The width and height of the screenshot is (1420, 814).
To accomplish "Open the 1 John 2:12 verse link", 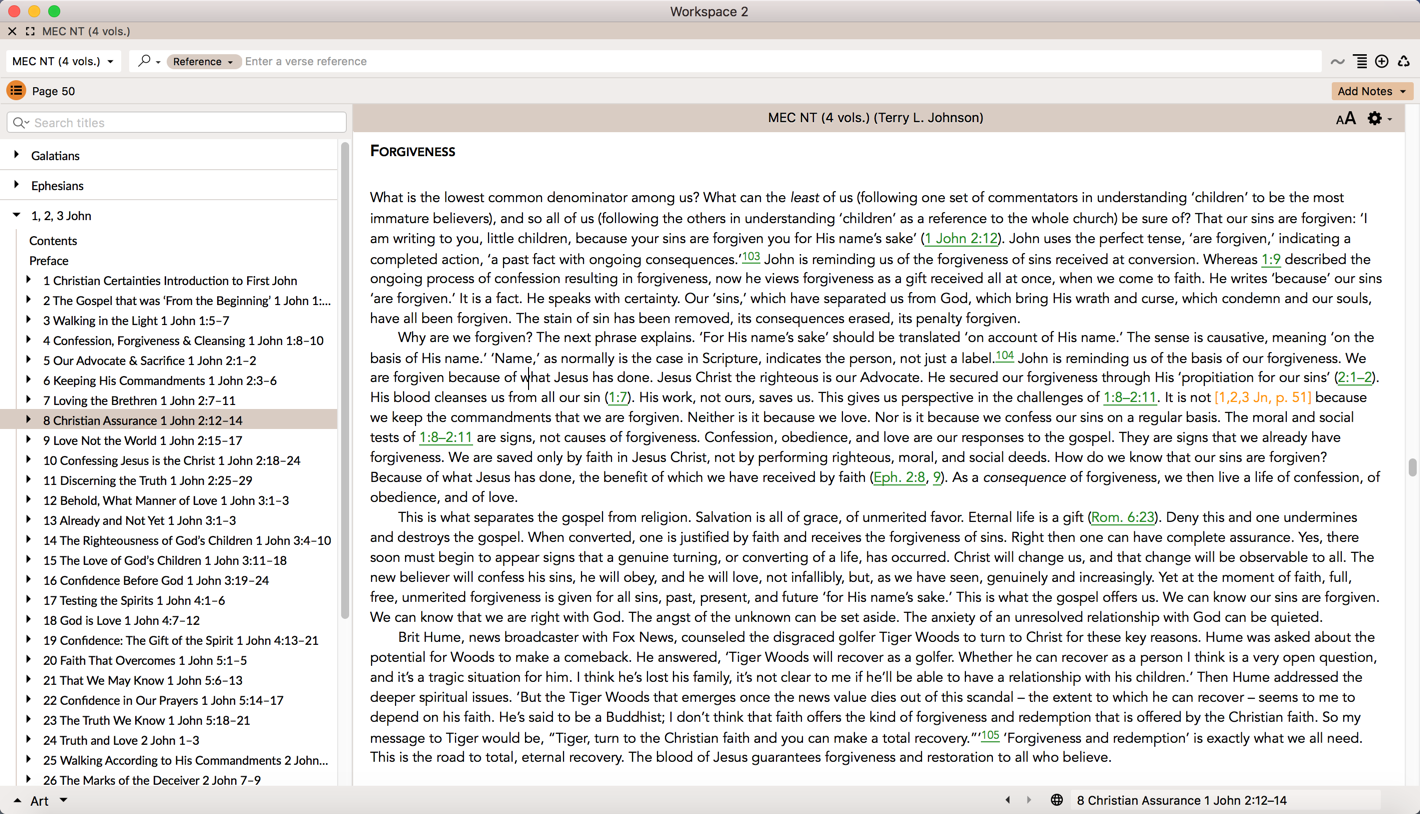I will 961,238.
